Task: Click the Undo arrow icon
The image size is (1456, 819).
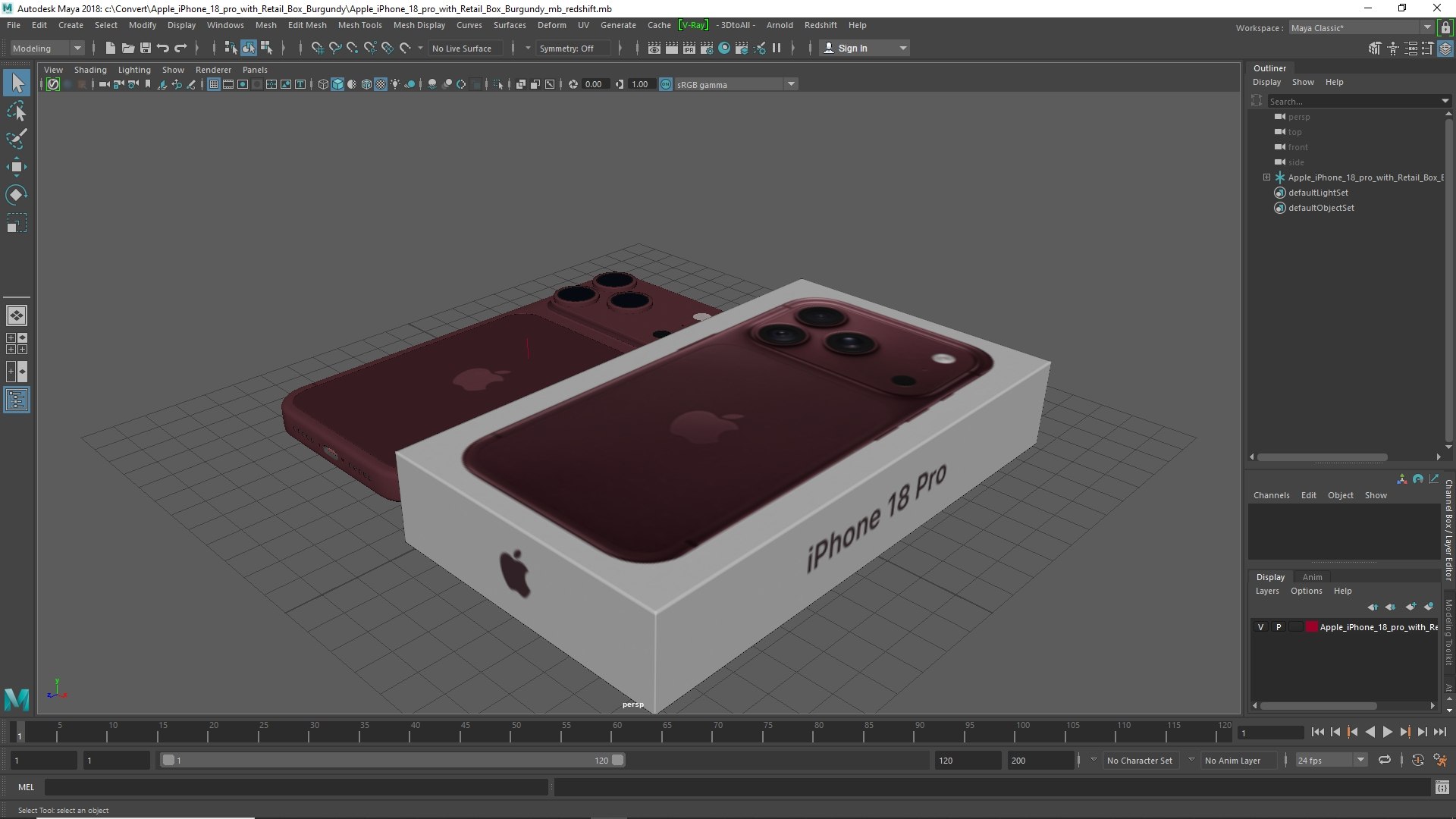Action: [162, 48]
